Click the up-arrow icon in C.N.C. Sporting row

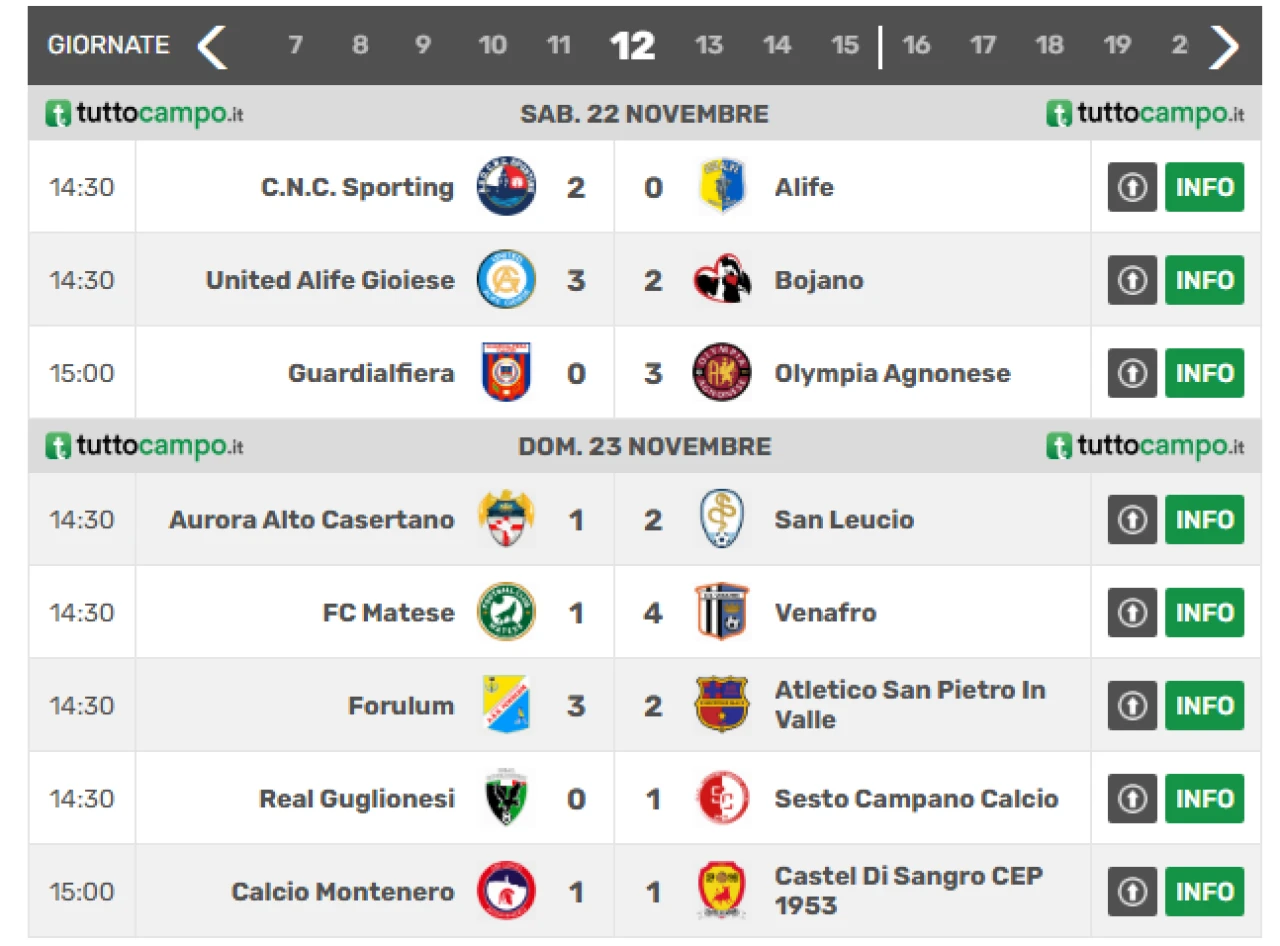tap(1132, 187)
